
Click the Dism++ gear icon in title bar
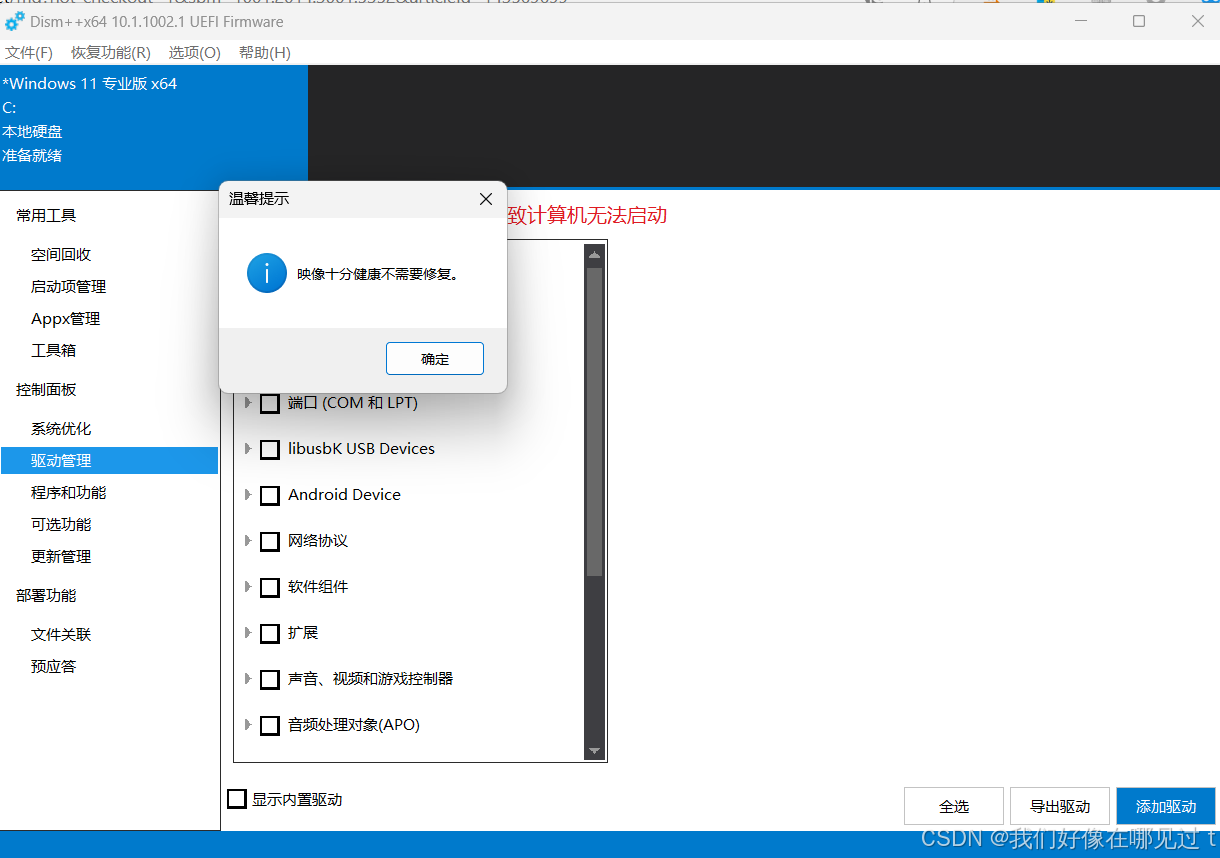point(14,21)
